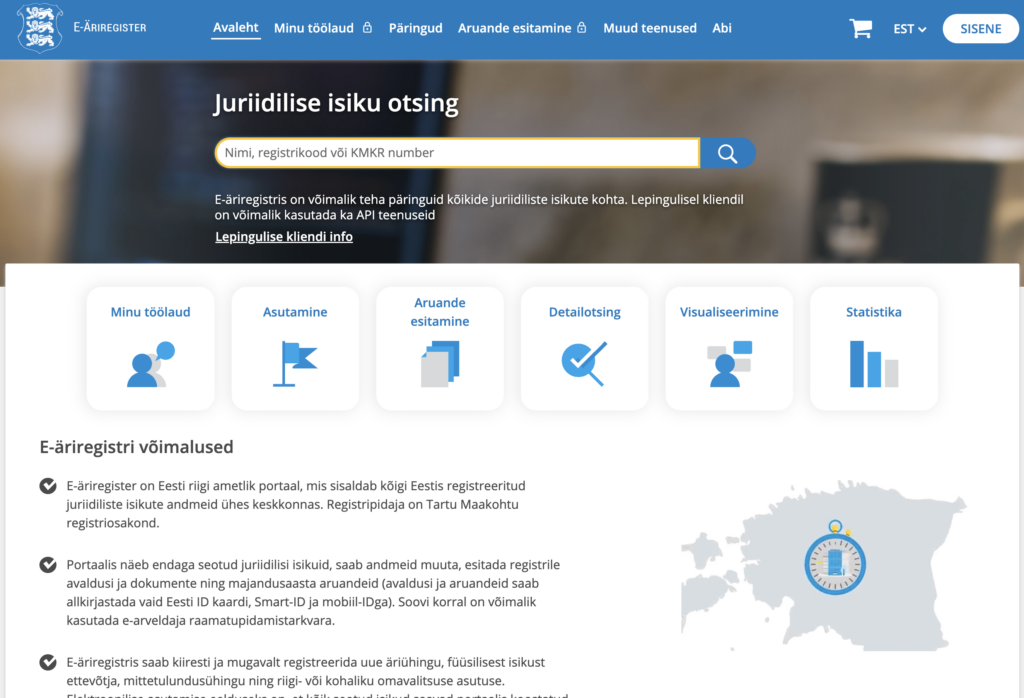Click the stopwatch icon on Estonia map
Image resolution: width=1024 pixels, height=698 pixels.
pos(835,558)
